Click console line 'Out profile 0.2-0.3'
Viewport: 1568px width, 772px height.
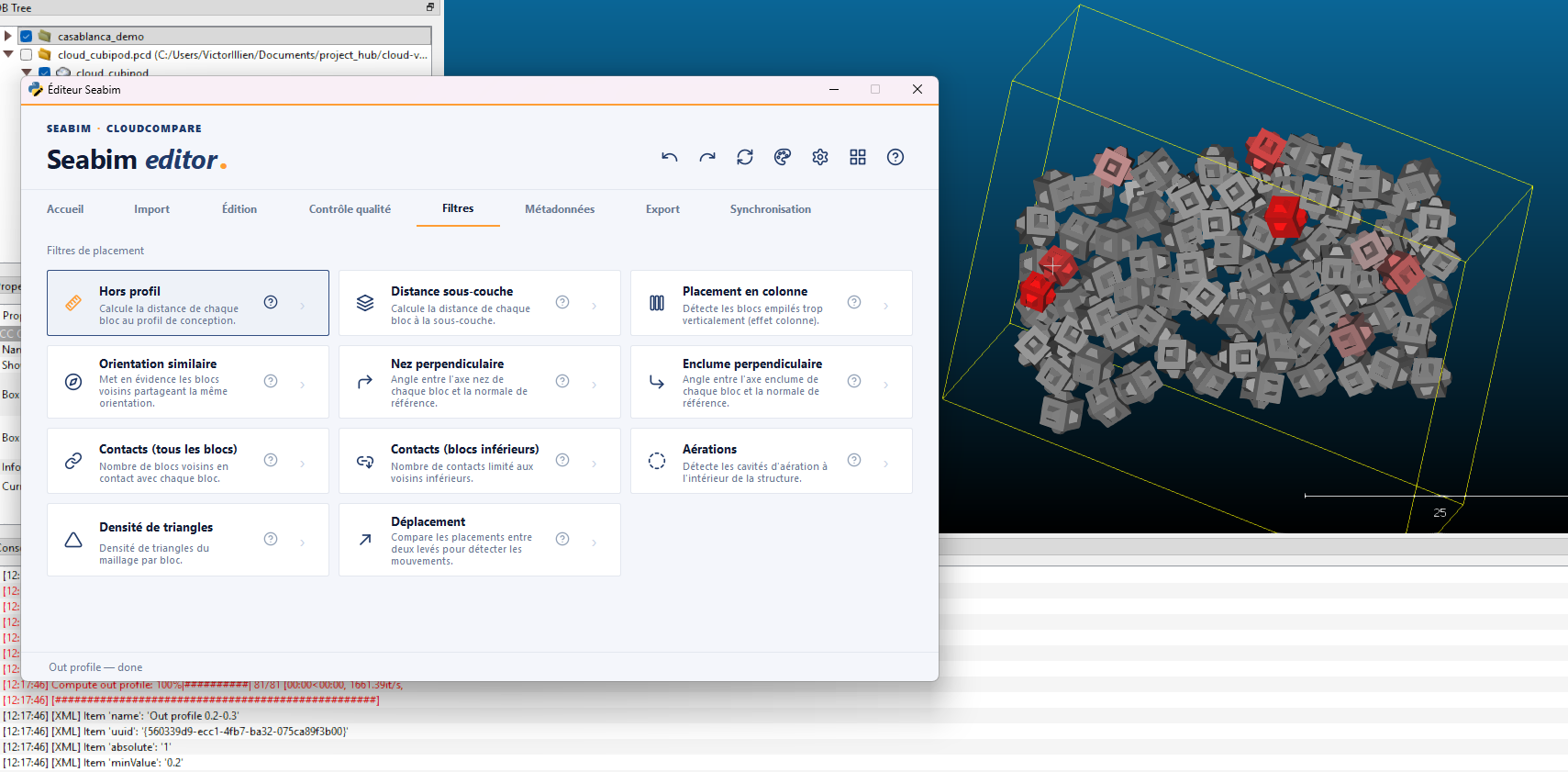pyautogui.click(x=120, y=716)
